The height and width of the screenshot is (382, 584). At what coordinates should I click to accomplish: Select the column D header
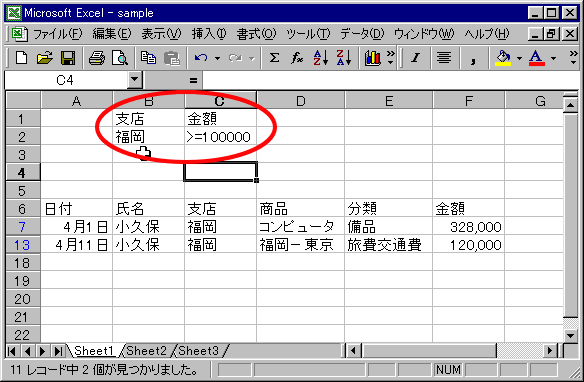tap(301, 101)
